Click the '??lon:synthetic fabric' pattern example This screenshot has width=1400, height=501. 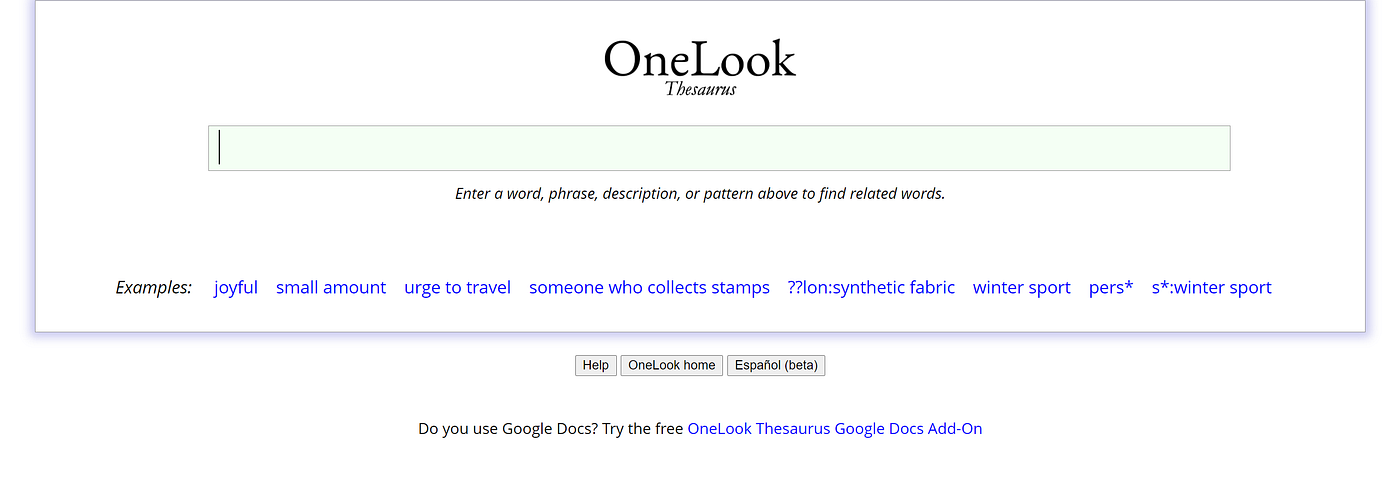pyautogui.click(x=871, y=287)
